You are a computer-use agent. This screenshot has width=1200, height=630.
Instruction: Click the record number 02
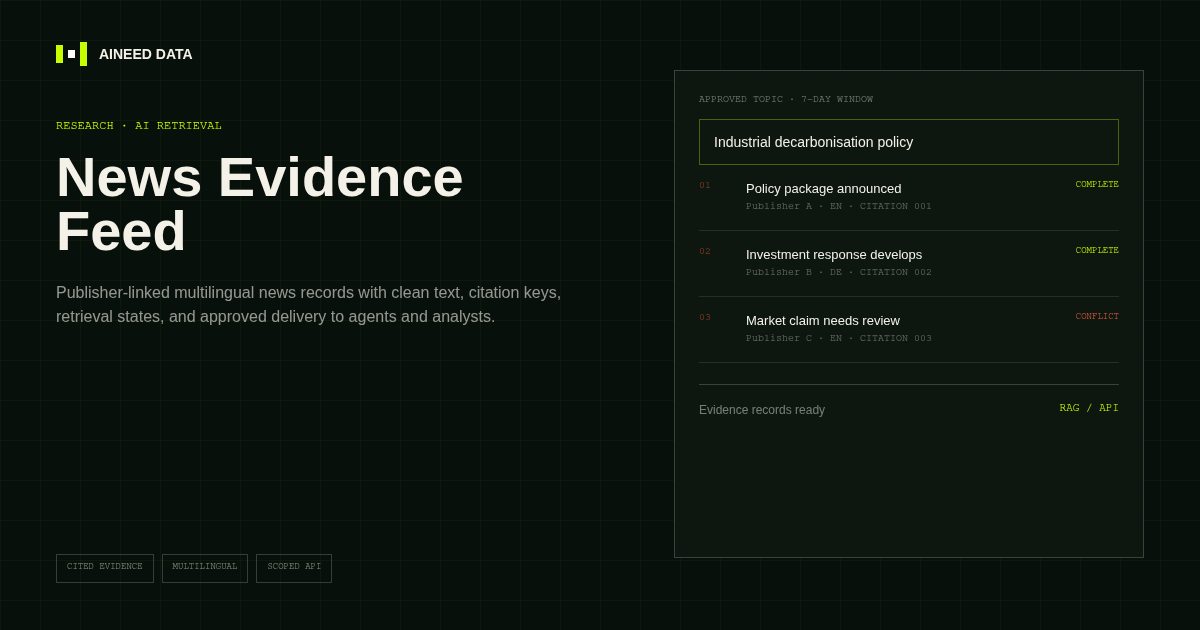tap(705, 251)
